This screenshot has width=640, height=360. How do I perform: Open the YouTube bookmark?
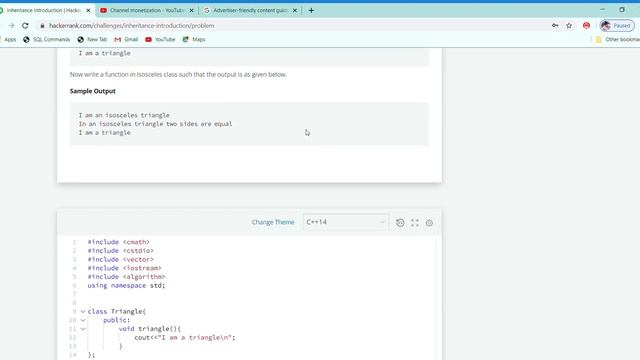click(x=160, y=40)
